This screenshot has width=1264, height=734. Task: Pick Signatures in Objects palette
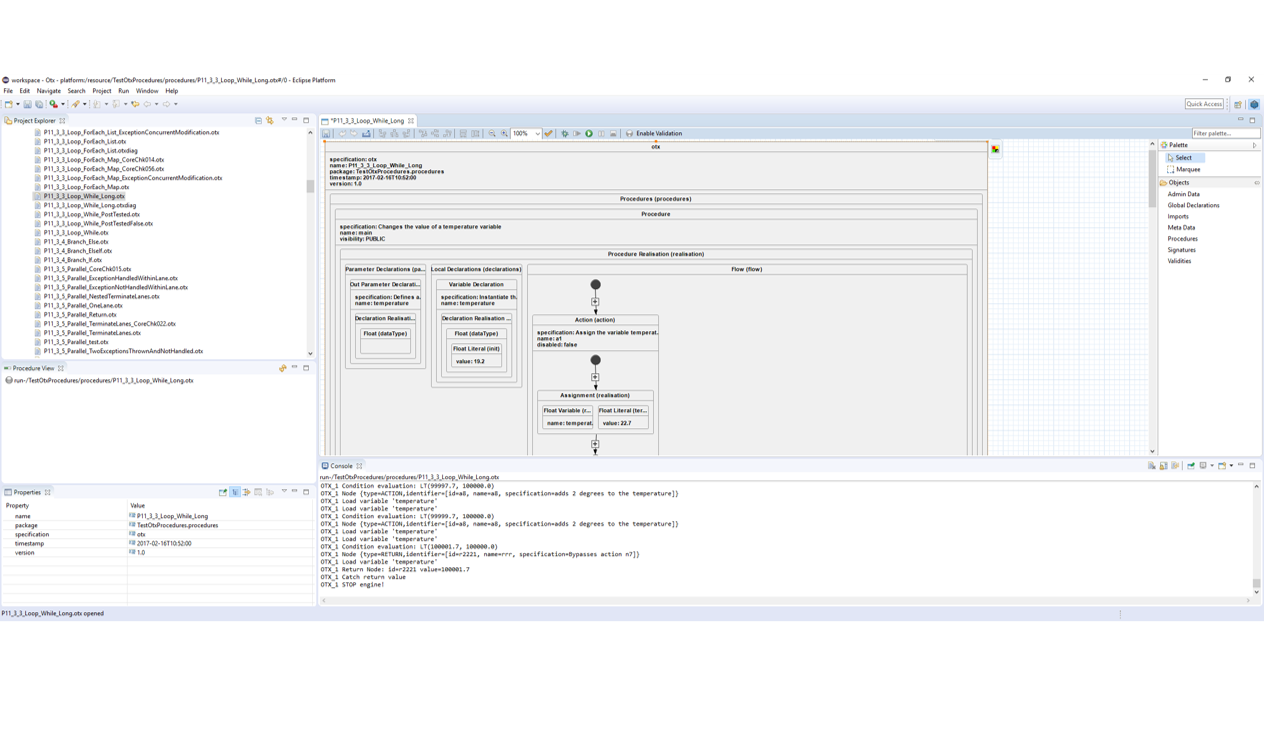pos(1181,250)
